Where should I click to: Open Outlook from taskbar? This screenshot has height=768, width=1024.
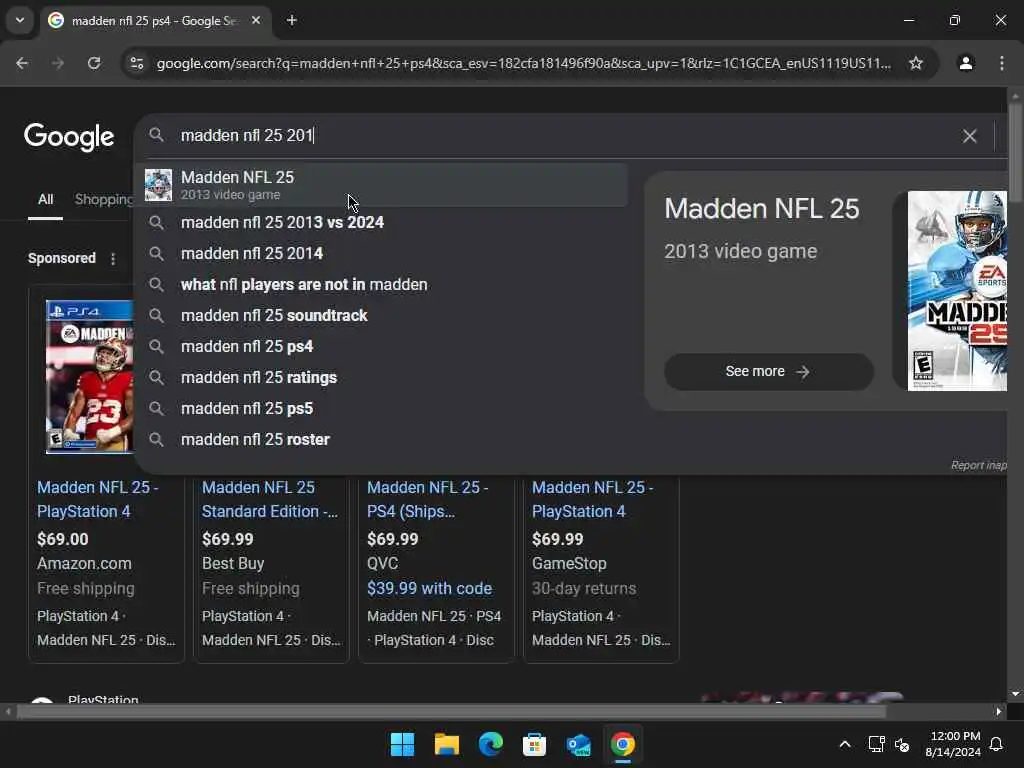[579, 744]
